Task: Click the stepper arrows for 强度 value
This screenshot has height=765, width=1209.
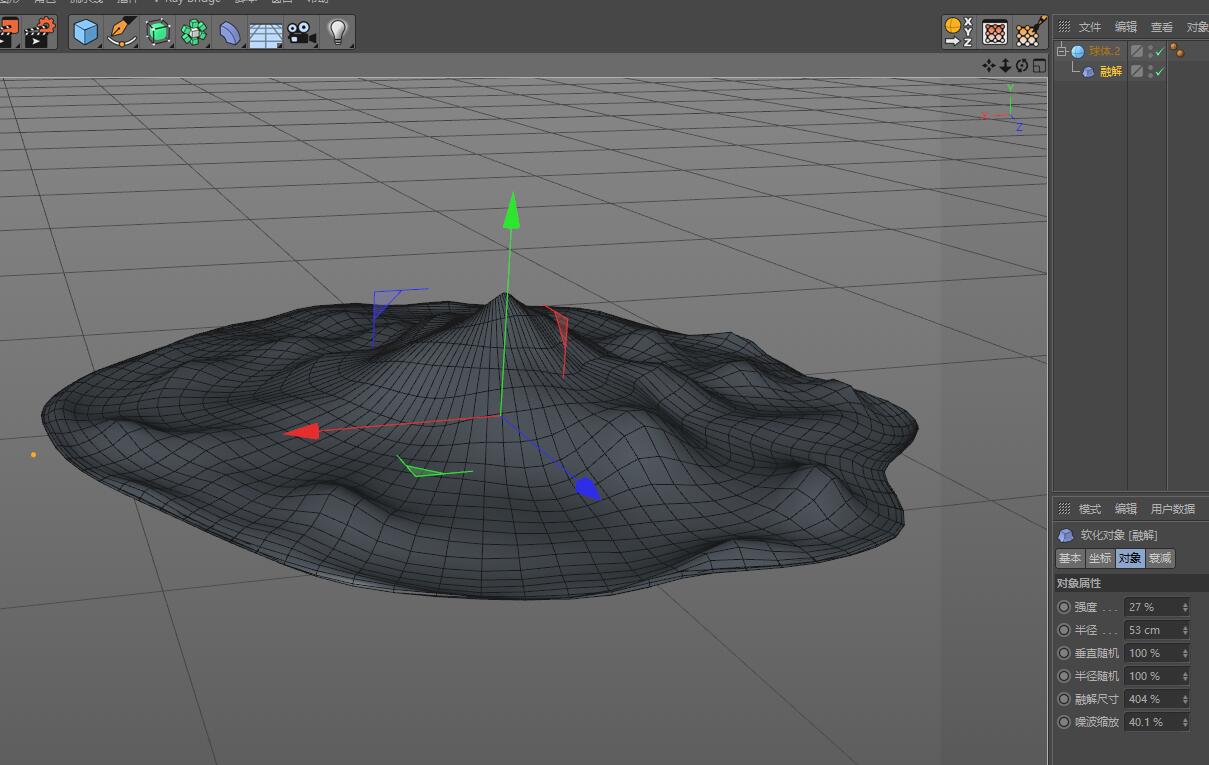Action: coord(1185,607)
